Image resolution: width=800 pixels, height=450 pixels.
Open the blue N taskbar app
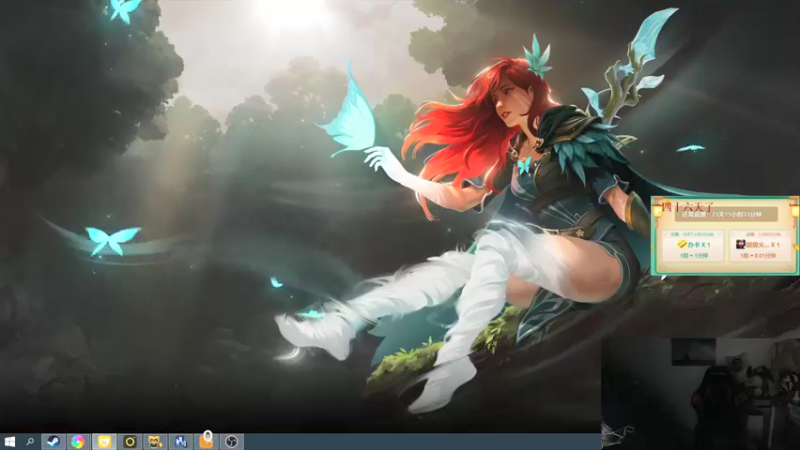(181, 441)
